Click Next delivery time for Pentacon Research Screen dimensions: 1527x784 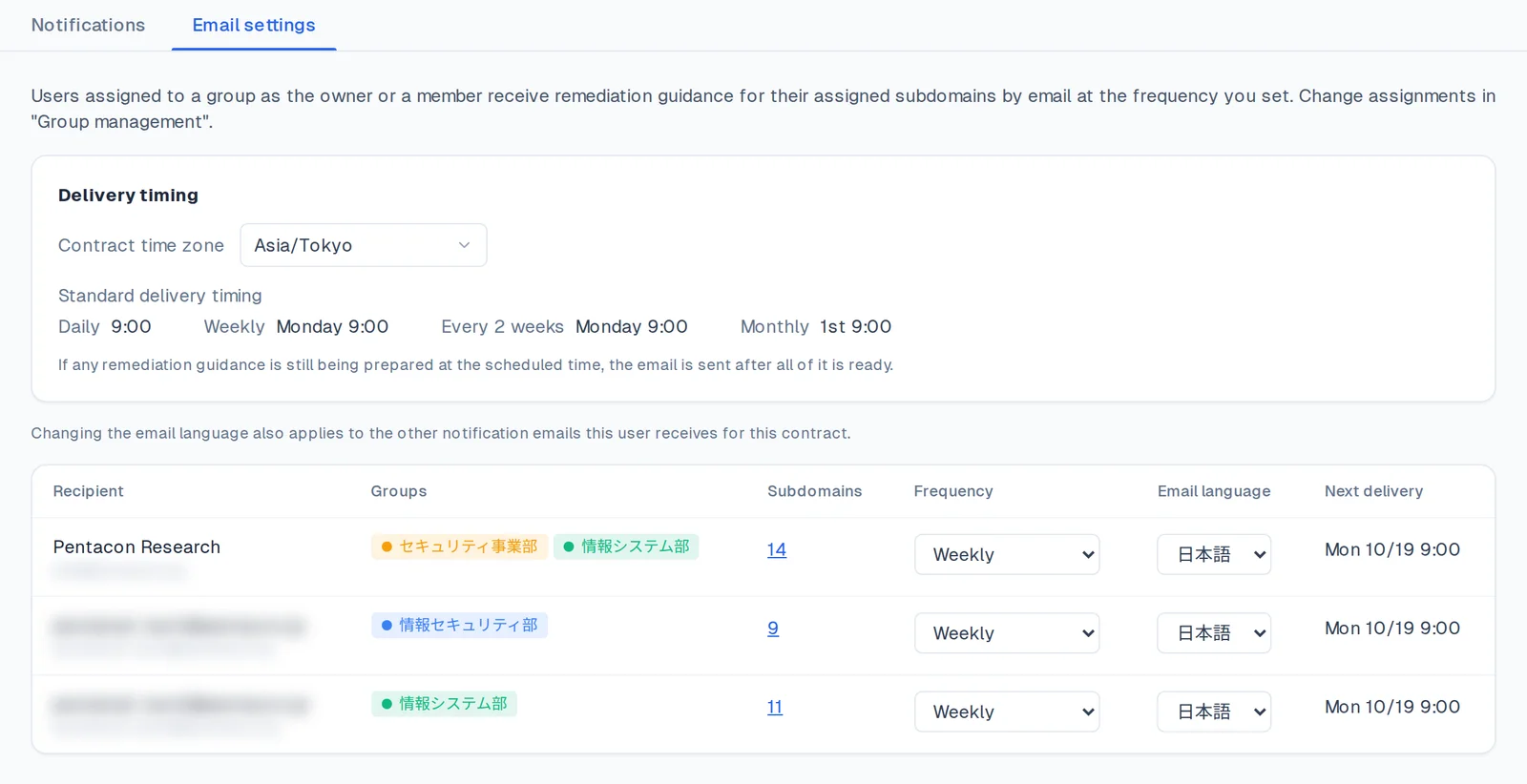tap(1392, 549)
